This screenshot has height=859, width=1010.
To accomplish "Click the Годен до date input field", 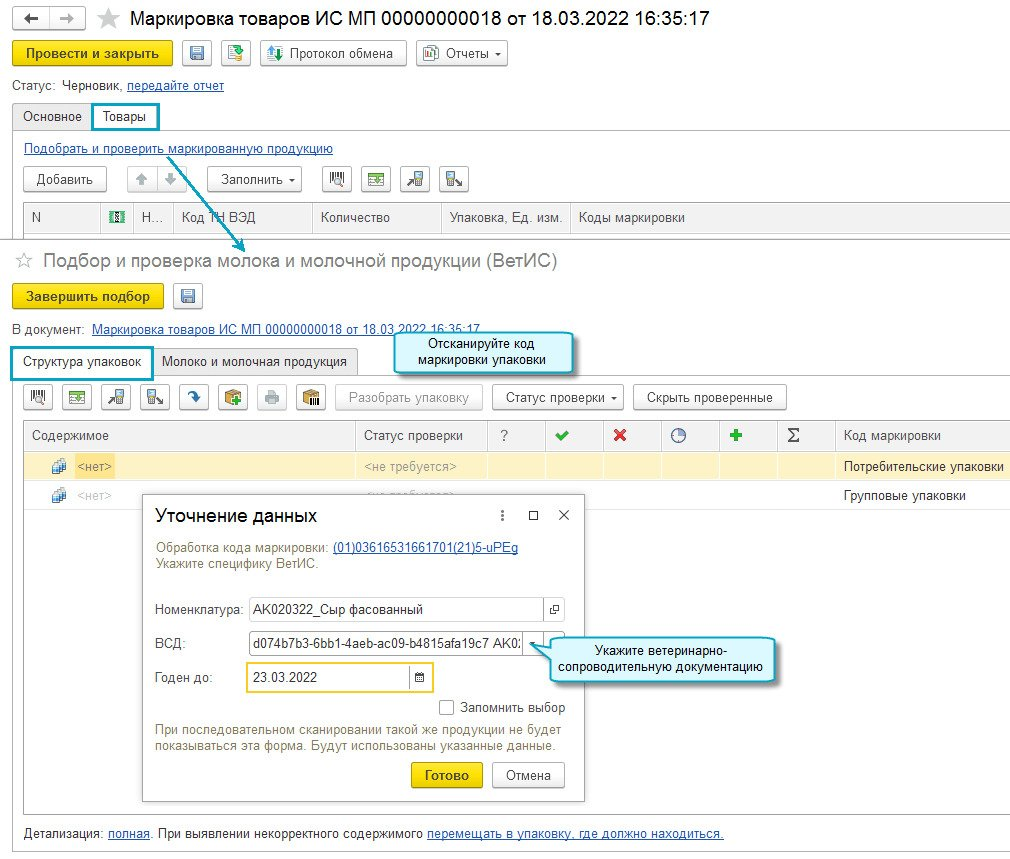I will pyautogui.click(x=326, y=678).
